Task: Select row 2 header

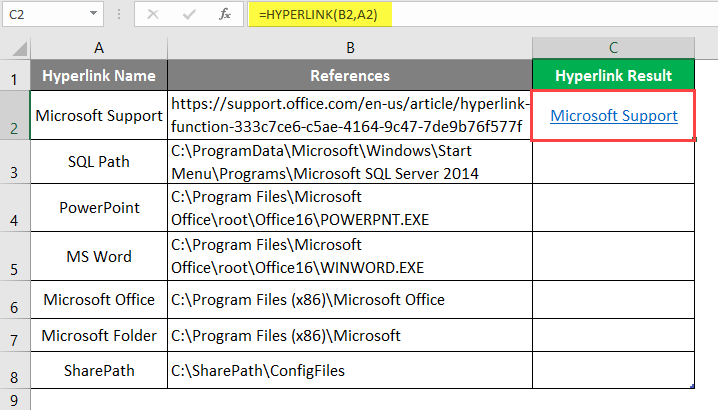Action: coord(15,115)
